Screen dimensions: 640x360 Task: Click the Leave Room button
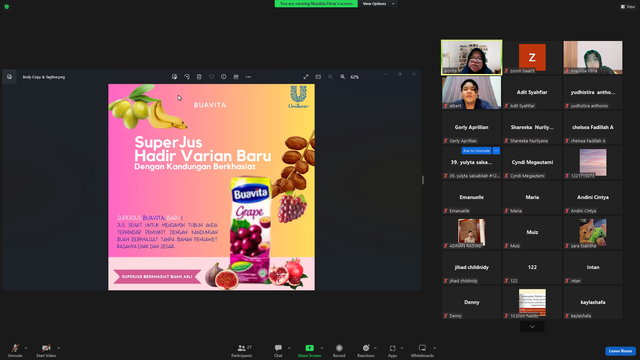pos(620,351)
